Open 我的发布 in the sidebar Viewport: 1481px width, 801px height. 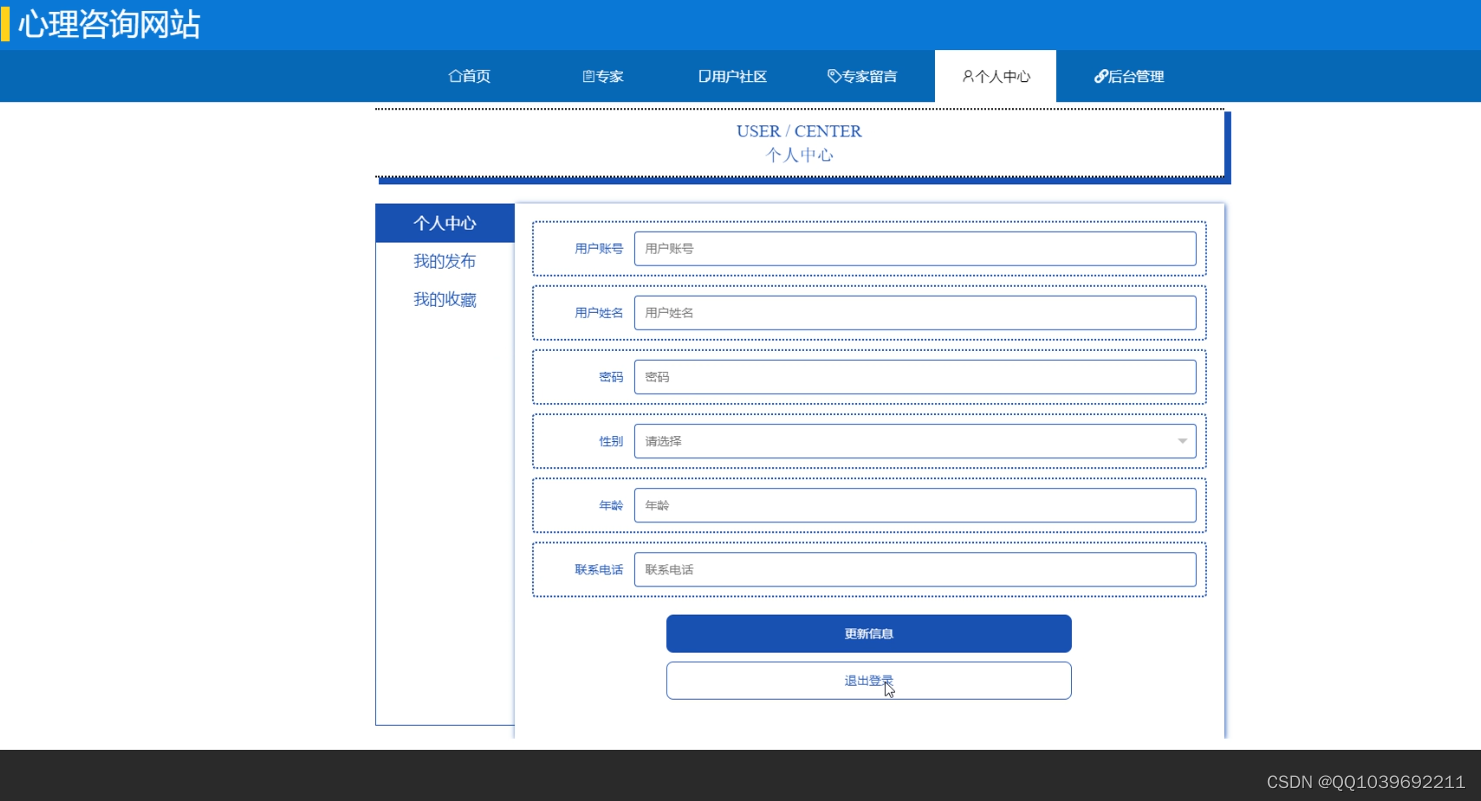(x=445, y=261)
